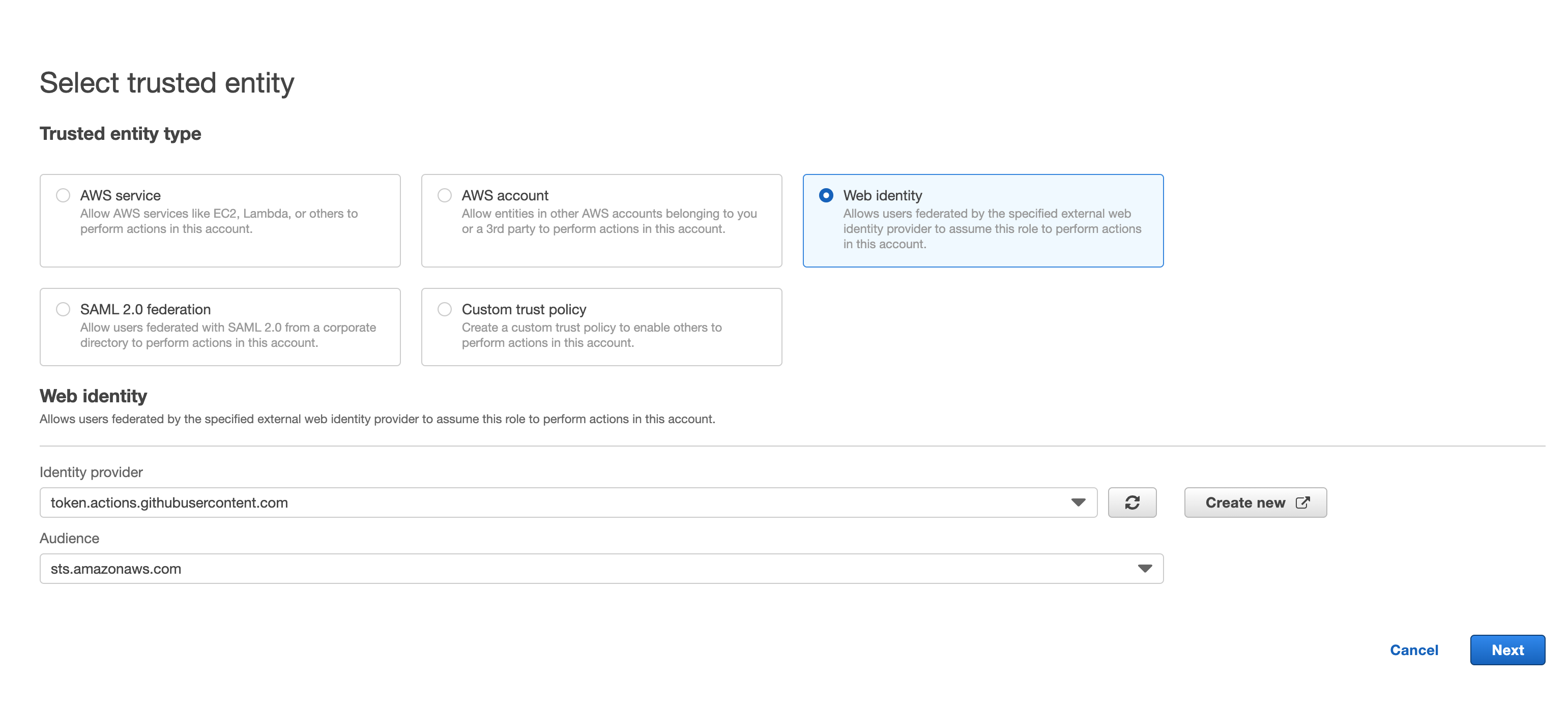Click the Web identity card title label
This screenshot has width=1568, height=709.
tap(882, 195)
